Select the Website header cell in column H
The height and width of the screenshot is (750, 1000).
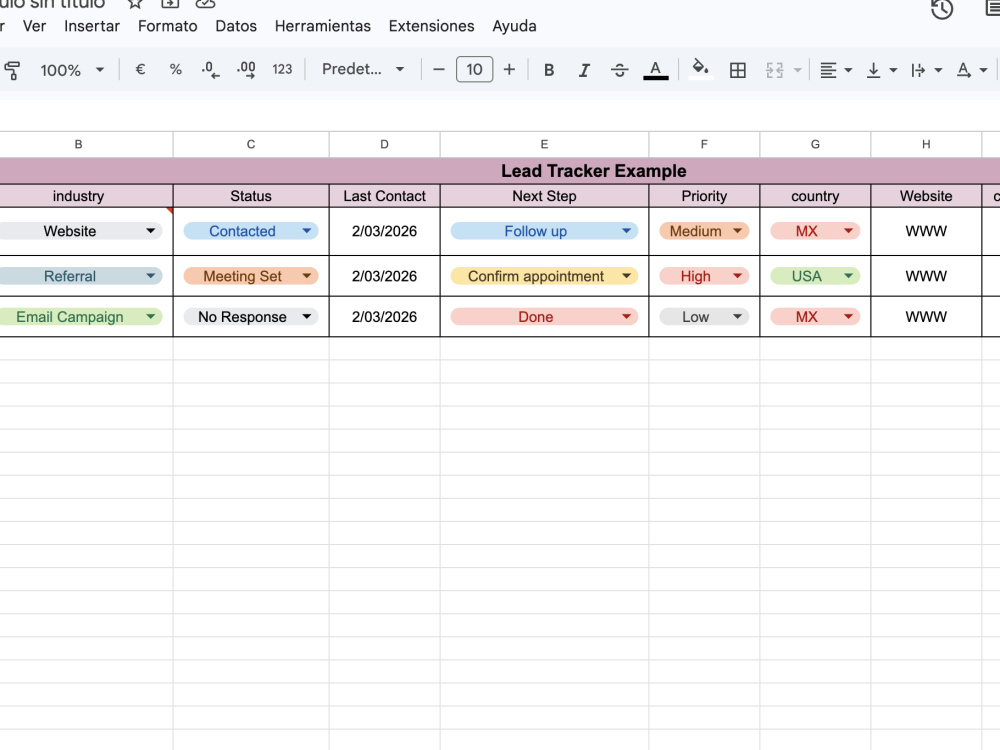pyautogui.click(x=926, y=196)
